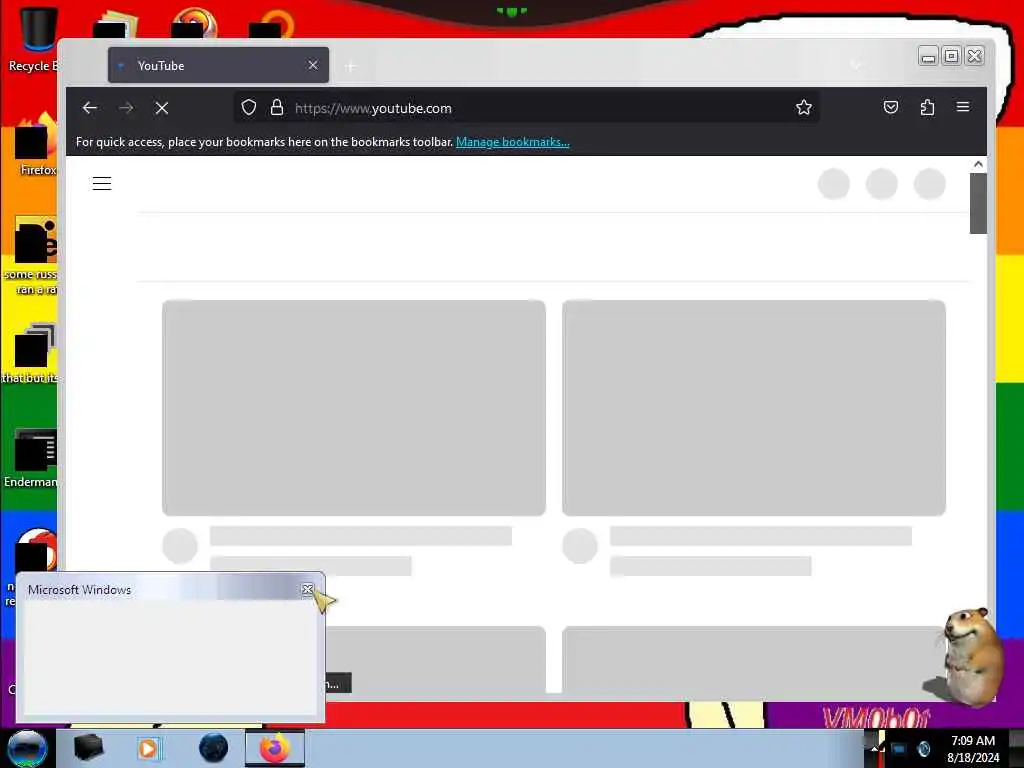The width and height of the screenshot is (1024, 768).
Task: Click the page scrollbar up arrow
Action: click(x=978, y=164)
